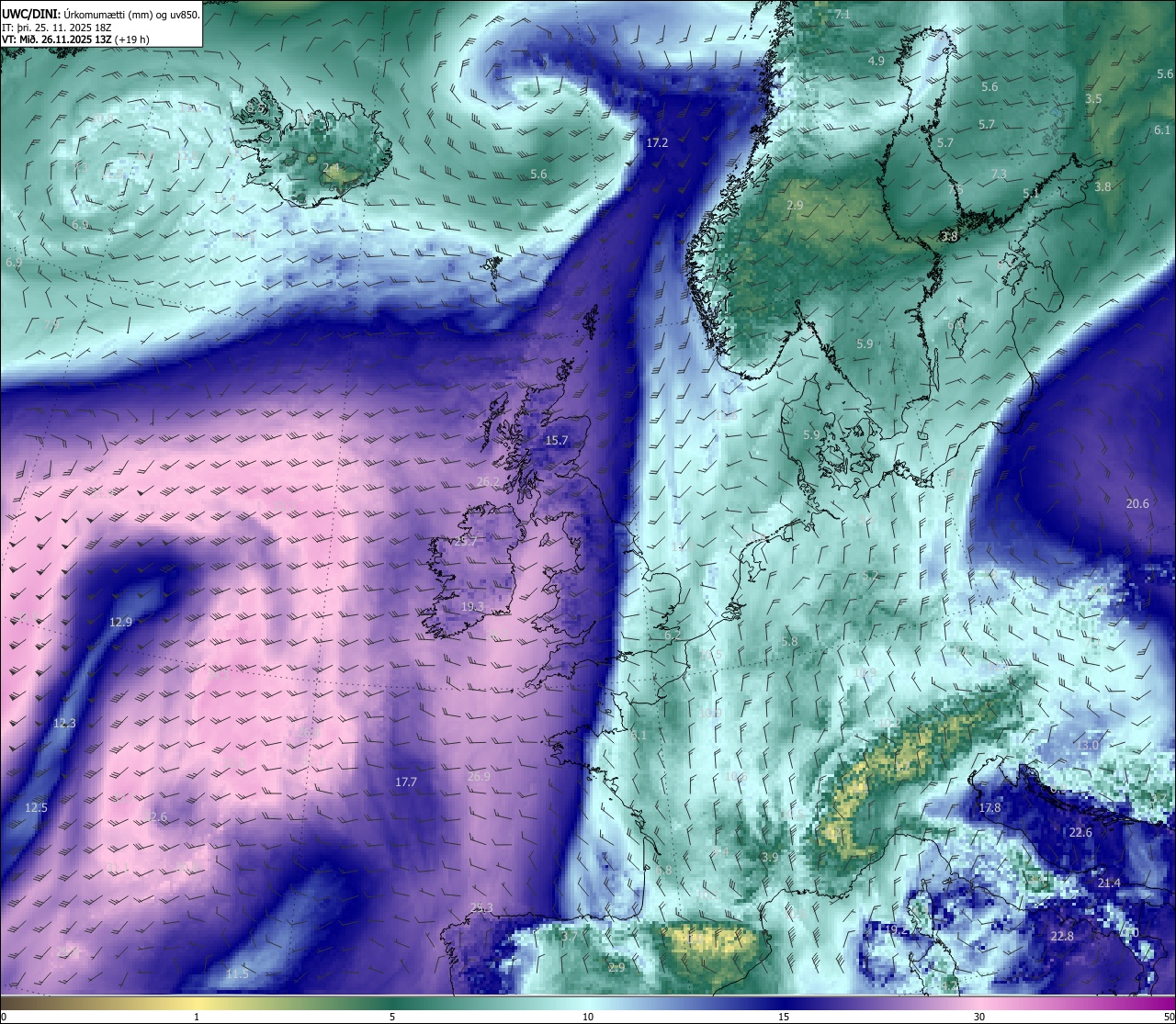This screenshot has width=1176, height=1024.
Task: Click the 12.5 value near the left edge
Action: click(36, 807)
